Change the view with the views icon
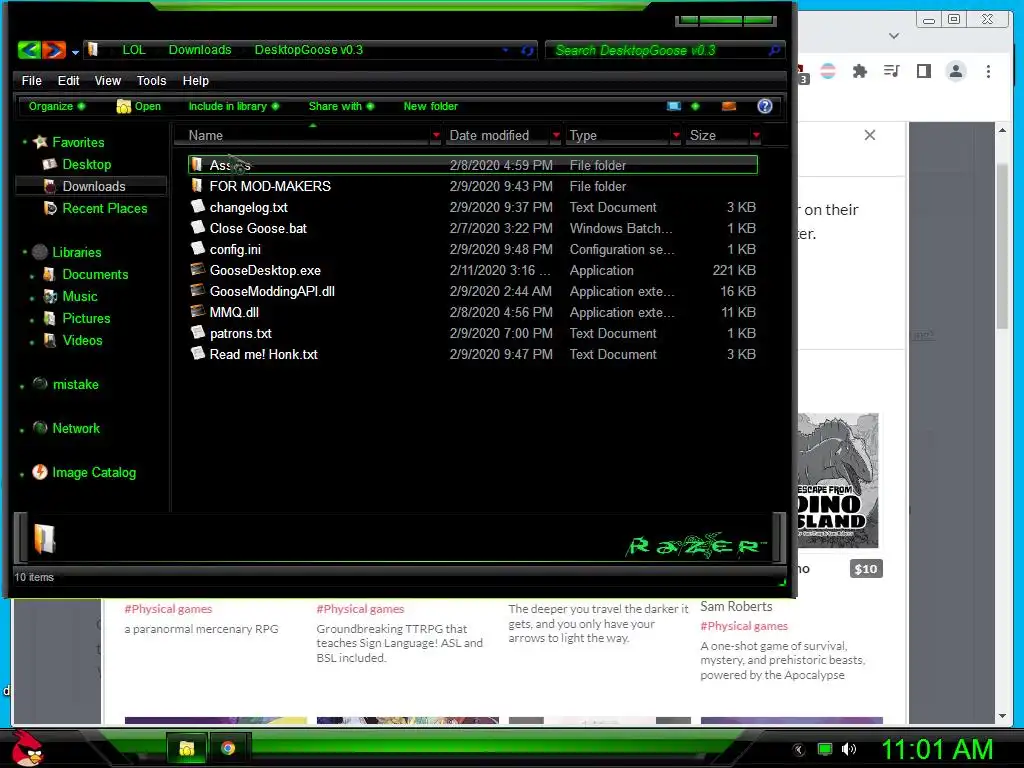The width and height of the screenshot is (1024, 768). [x=673, y=106]
